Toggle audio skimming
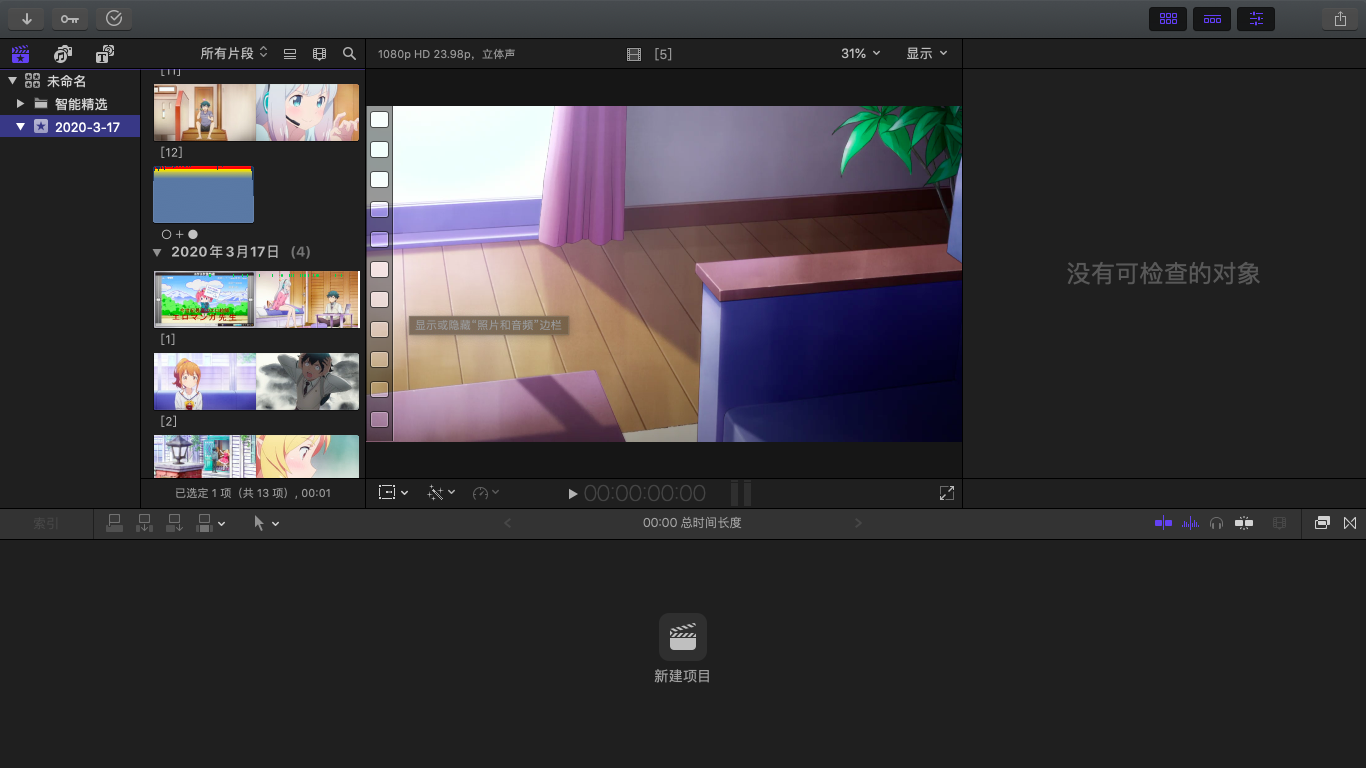Image resolution: width=1366 pixels, height=768 pixels. click(1190, 523)
